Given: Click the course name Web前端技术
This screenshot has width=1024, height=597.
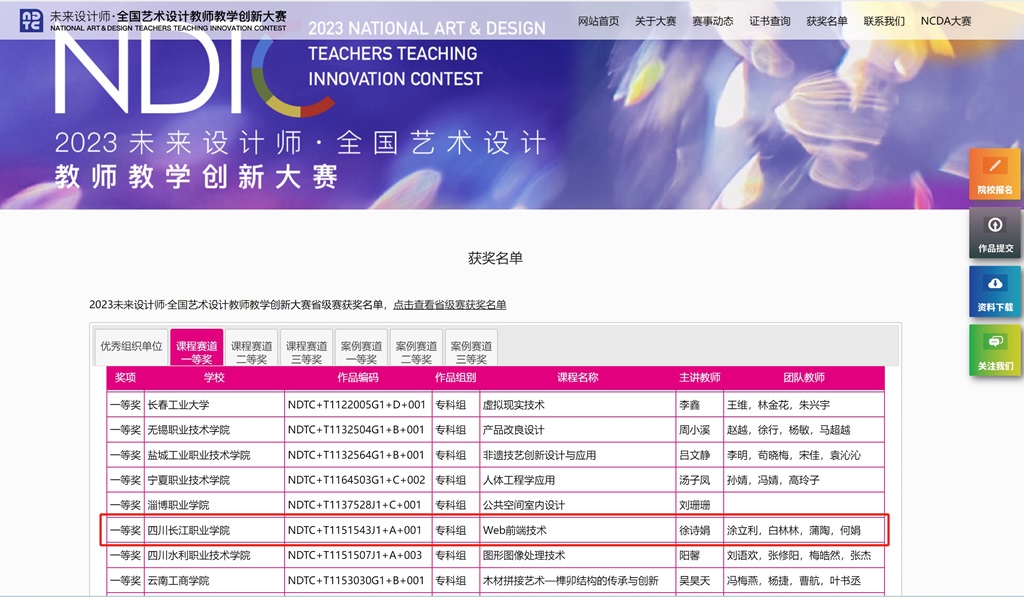Looking at the screenshot, I should [x=515, y=530].
